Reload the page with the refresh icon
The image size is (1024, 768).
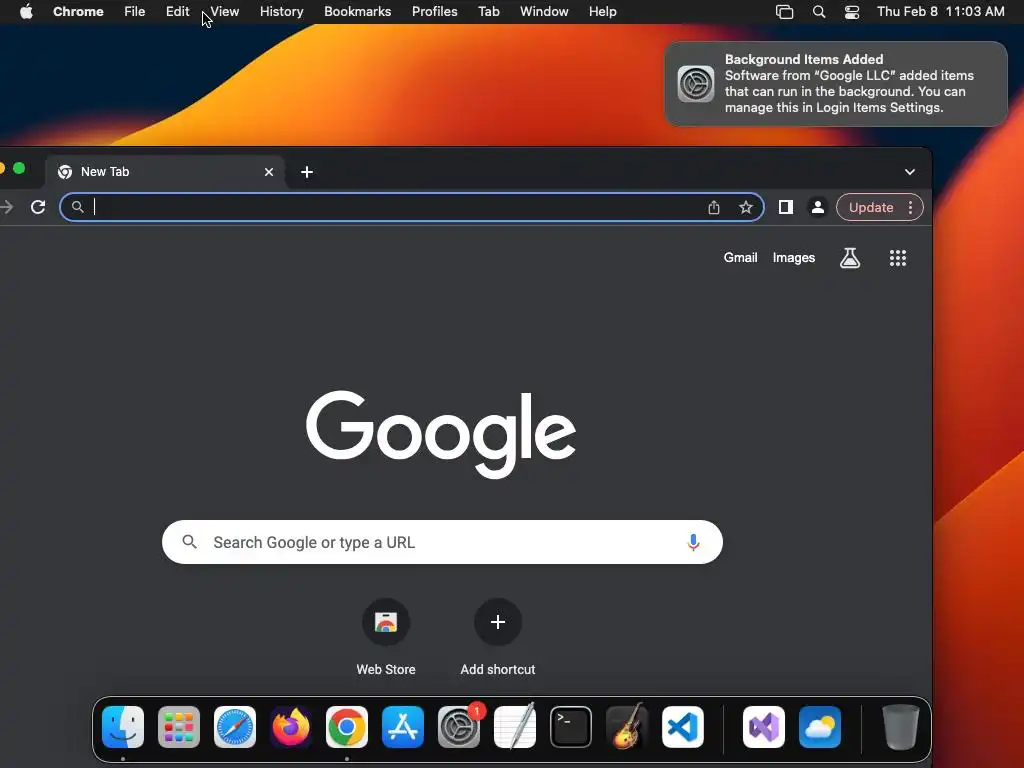38,207
